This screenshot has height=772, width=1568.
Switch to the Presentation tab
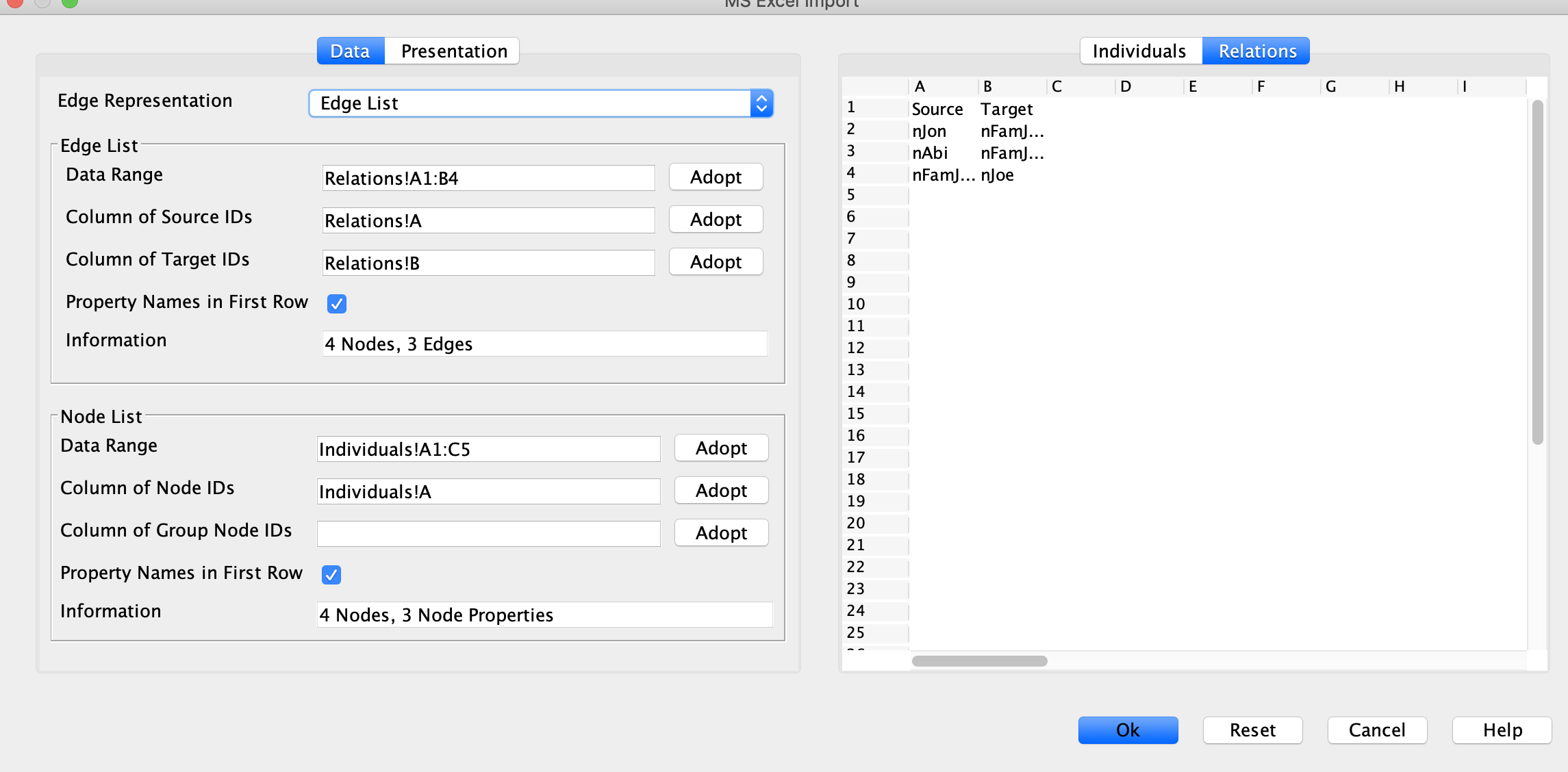pos(453,51)
